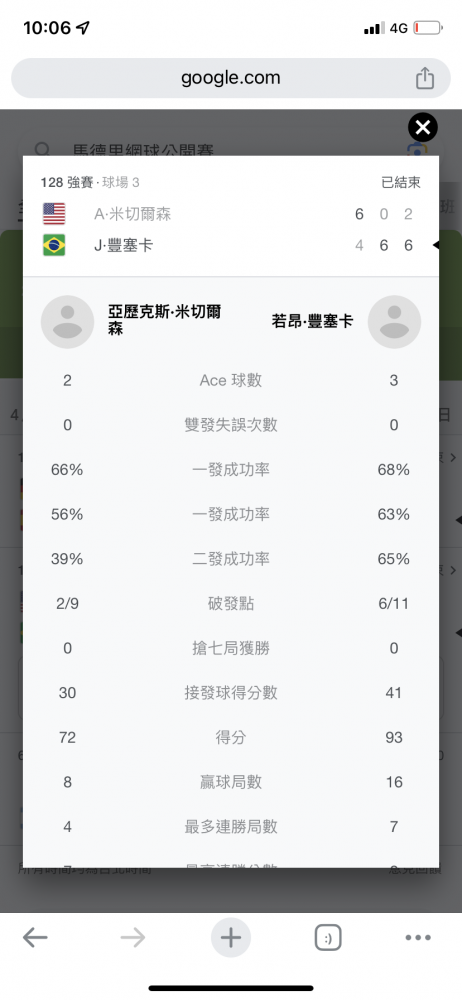Go back with the left arrow
This screenshot has height=1000, width=462.
pyautogui.click(x=35, y=937)
